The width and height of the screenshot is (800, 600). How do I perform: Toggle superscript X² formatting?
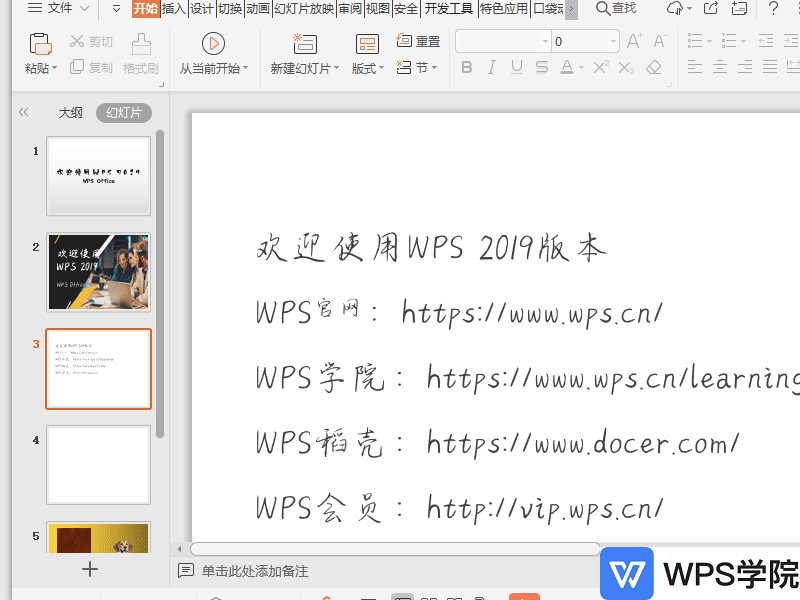coord(601,67)
